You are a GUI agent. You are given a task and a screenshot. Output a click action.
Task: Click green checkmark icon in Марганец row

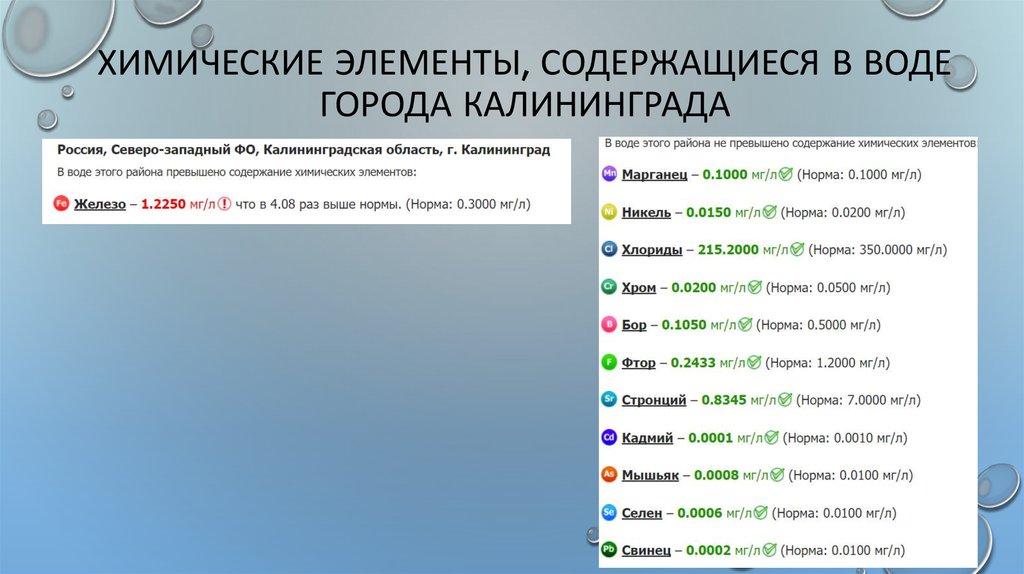tap(786, 174)
